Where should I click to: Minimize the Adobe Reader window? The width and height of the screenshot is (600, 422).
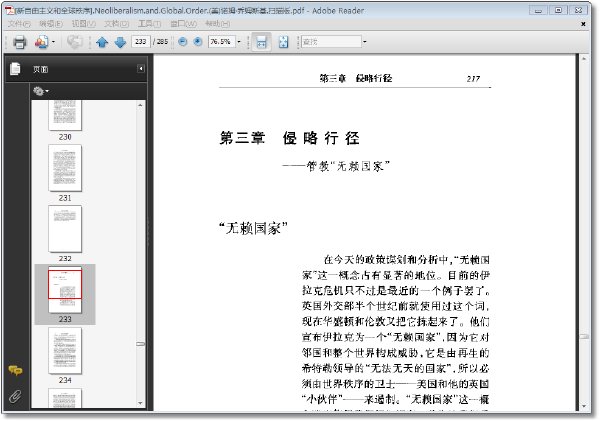coord(538,10)
